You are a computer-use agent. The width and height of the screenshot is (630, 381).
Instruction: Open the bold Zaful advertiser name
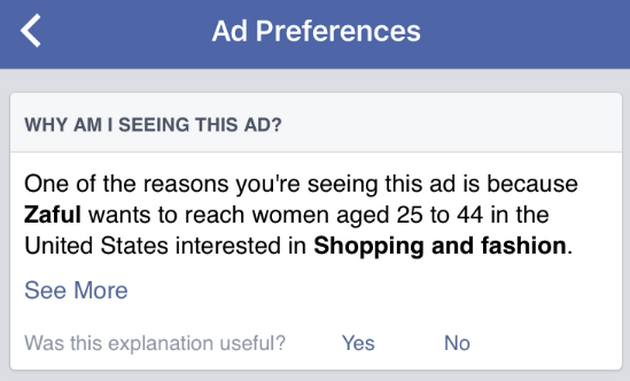53,215
